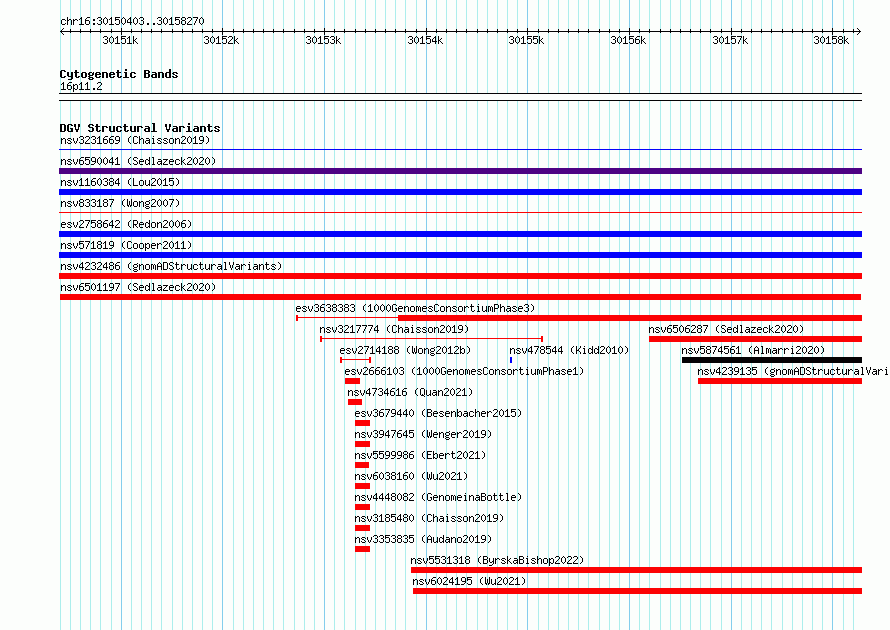Click the DGV Structural Variants track title
Screen dimensions: 890x630
click(x=140, y=128)
